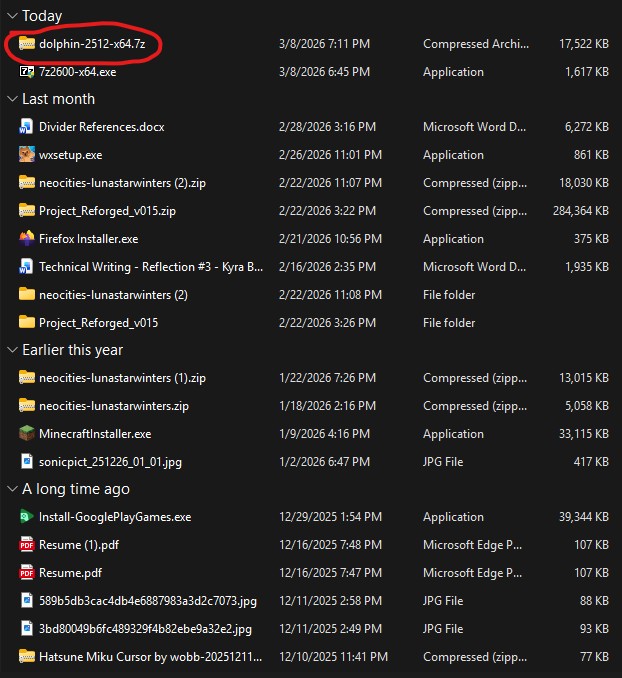Collapse the Last month group
Screen dimensions: 622x678
tap(12, 99)
